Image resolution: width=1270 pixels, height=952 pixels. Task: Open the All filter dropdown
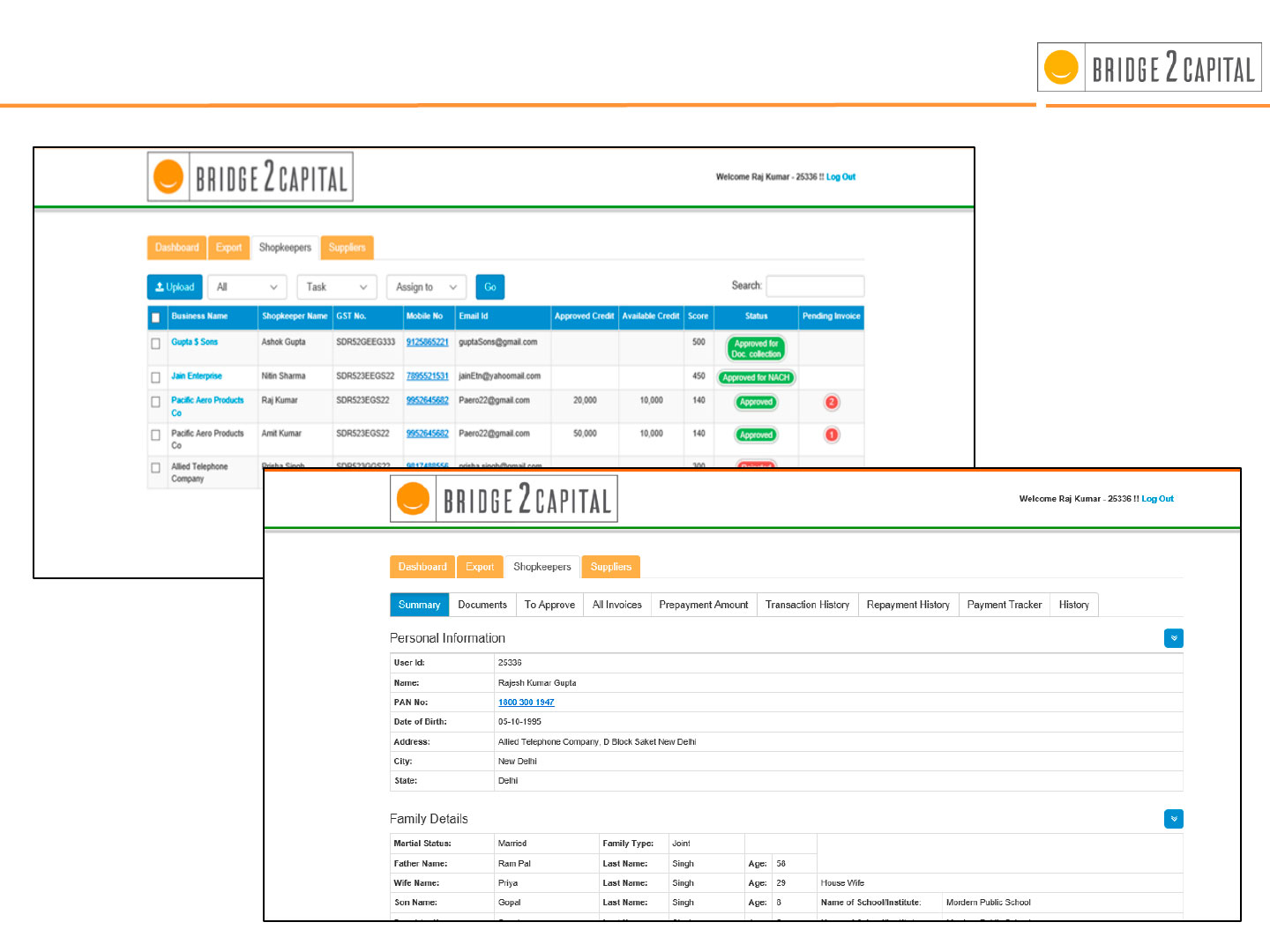(247, 287)
